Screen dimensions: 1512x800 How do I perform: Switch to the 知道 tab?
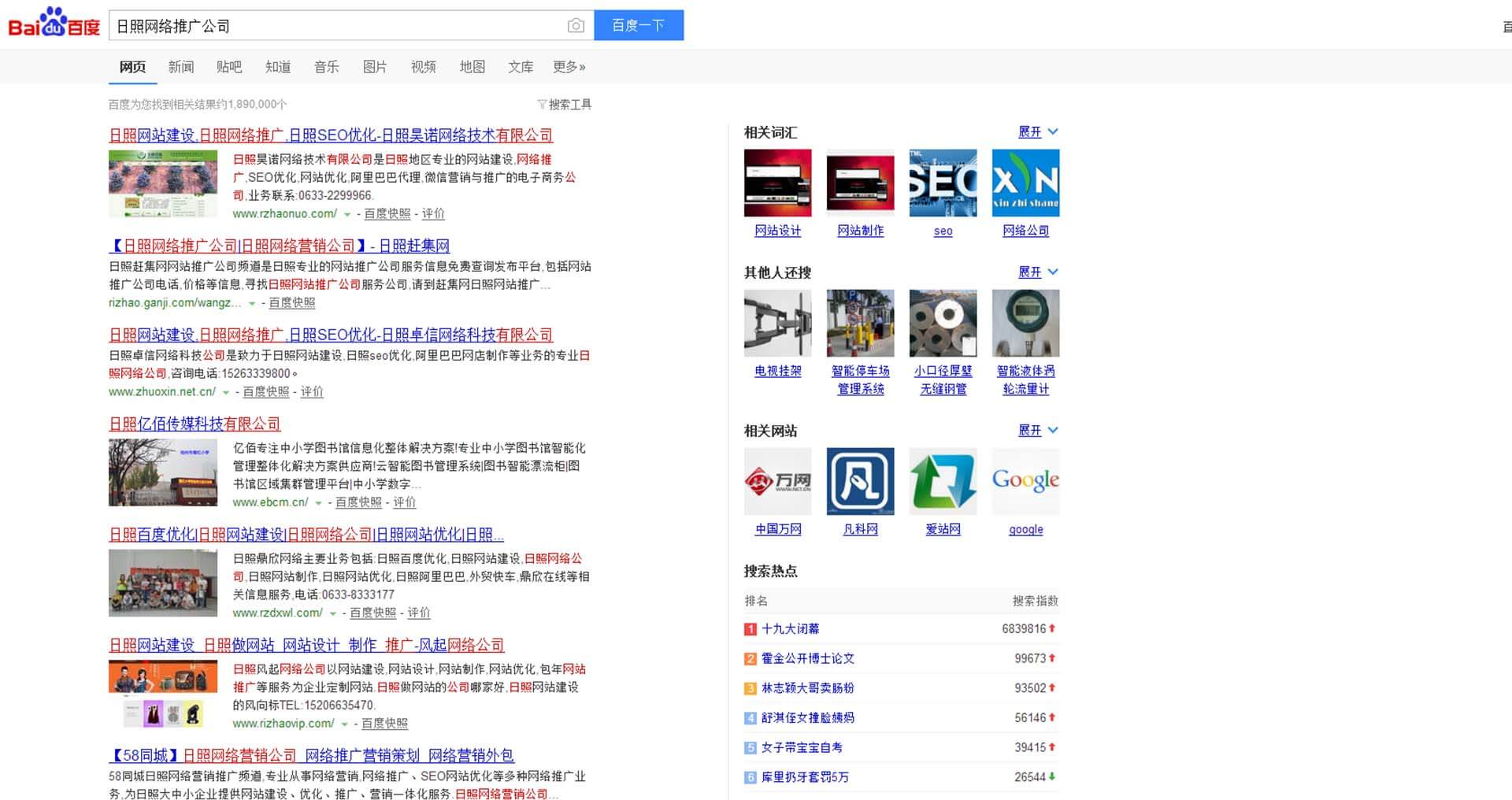[278, 67]
